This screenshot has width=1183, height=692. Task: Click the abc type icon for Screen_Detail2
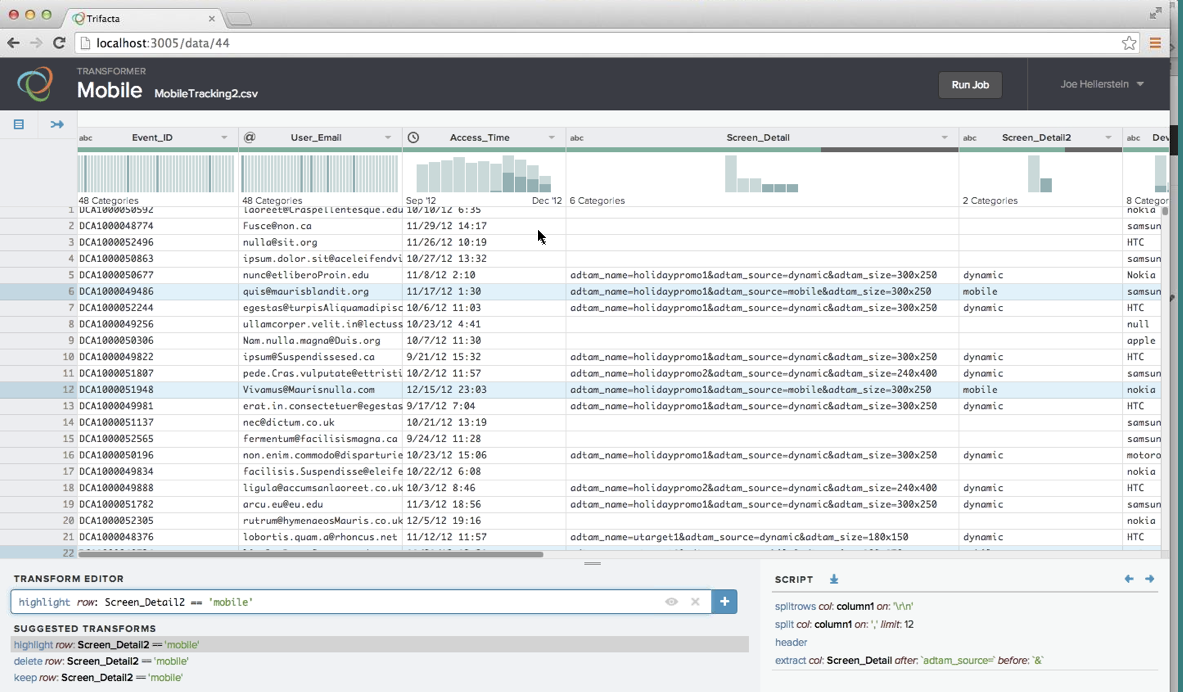pos(969,138)
